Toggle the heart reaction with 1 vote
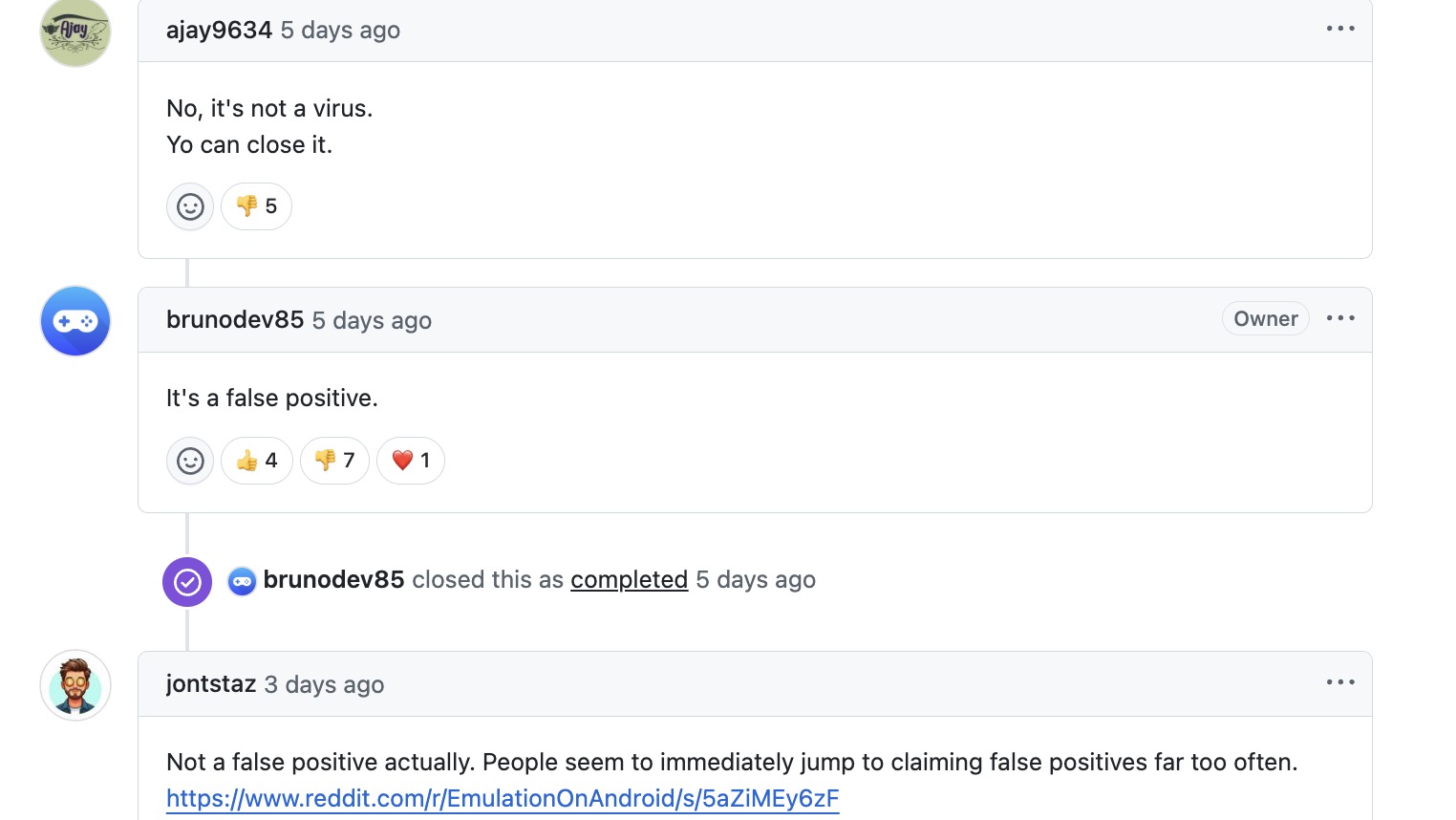 tap(411, 461)
